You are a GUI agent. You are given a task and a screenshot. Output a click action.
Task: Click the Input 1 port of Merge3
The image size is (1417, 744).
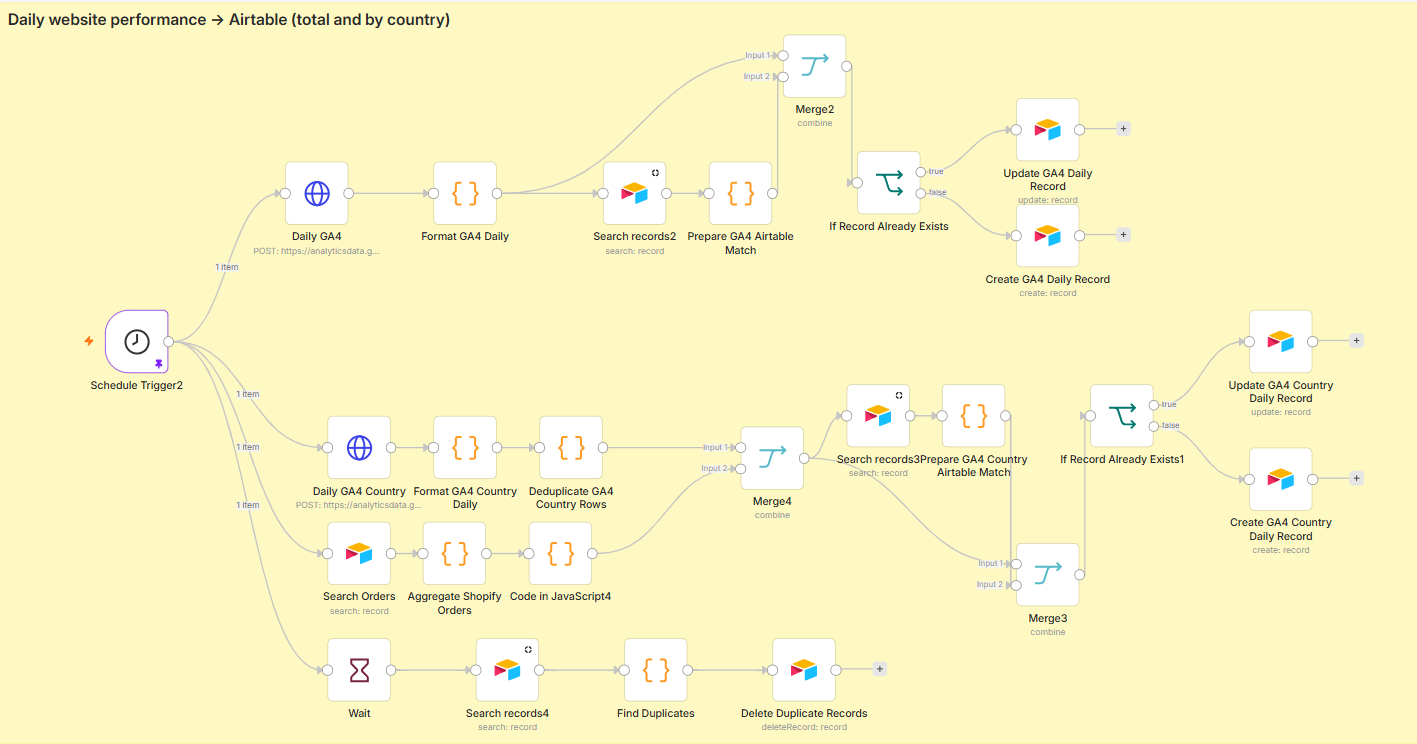(1016, 564)
